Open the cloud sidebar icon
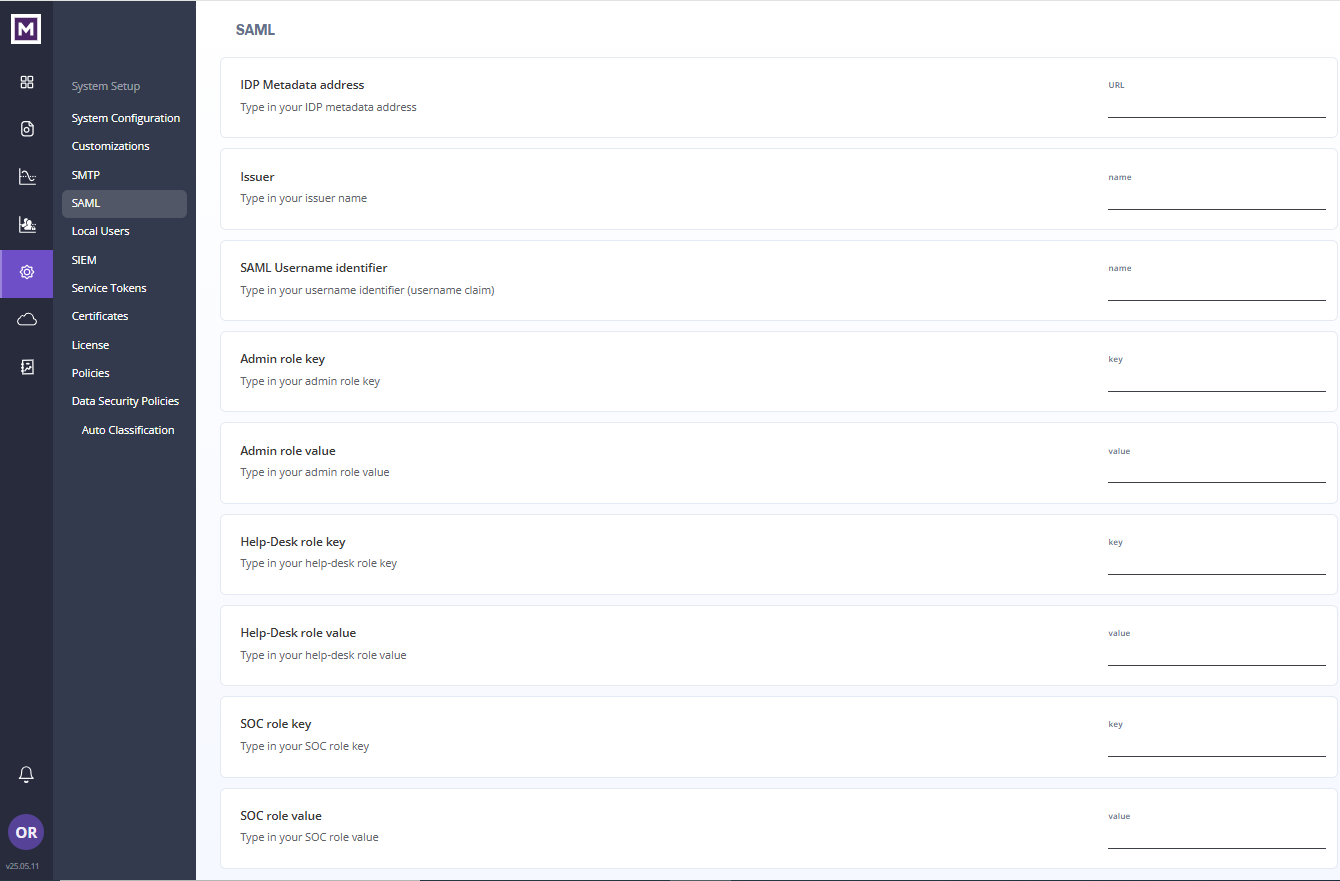The height and width of the screenshot is (881, 1340). (x=27, y=319)
